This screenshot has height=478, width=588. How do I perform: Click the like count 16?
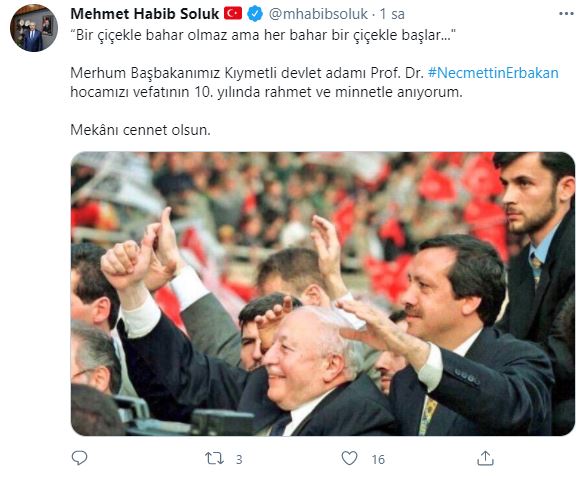click(378, 459)
